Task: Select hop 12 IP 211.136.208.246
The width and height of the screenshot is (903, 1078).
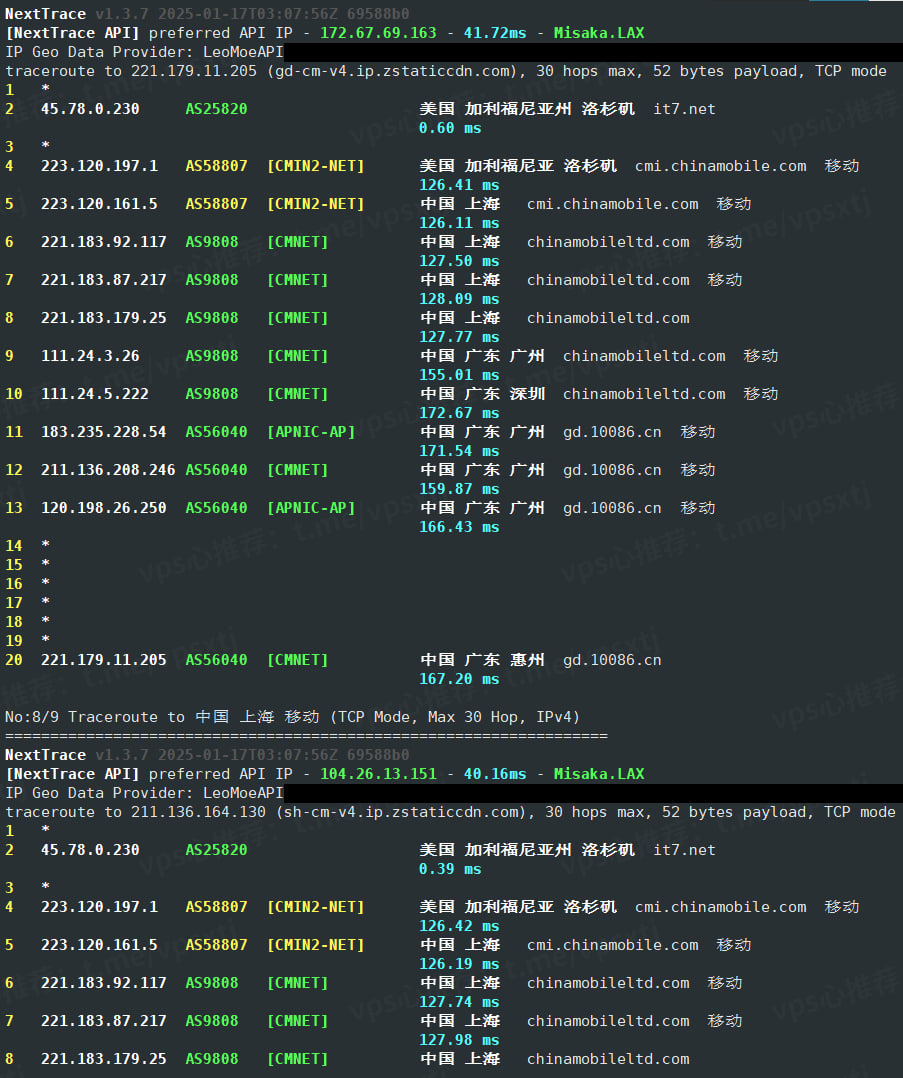Action: pos(108,470)
